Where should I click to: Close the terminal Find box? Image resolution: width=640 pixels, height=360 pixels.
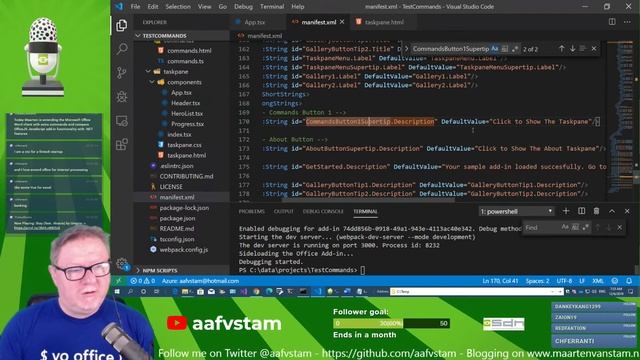620,227
